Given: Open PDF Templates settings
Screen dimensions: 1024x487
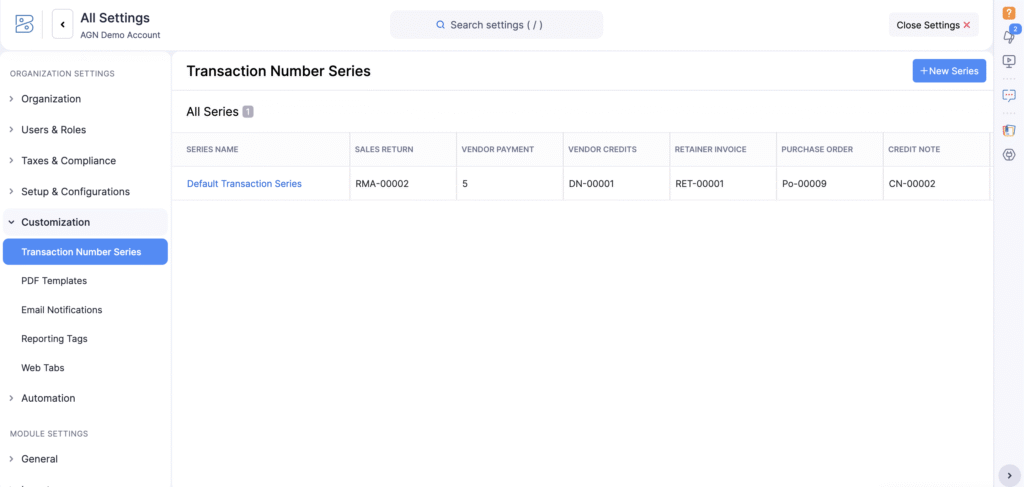Looking at the screenshot, I should pyautogui.click(x=54, y=281).
